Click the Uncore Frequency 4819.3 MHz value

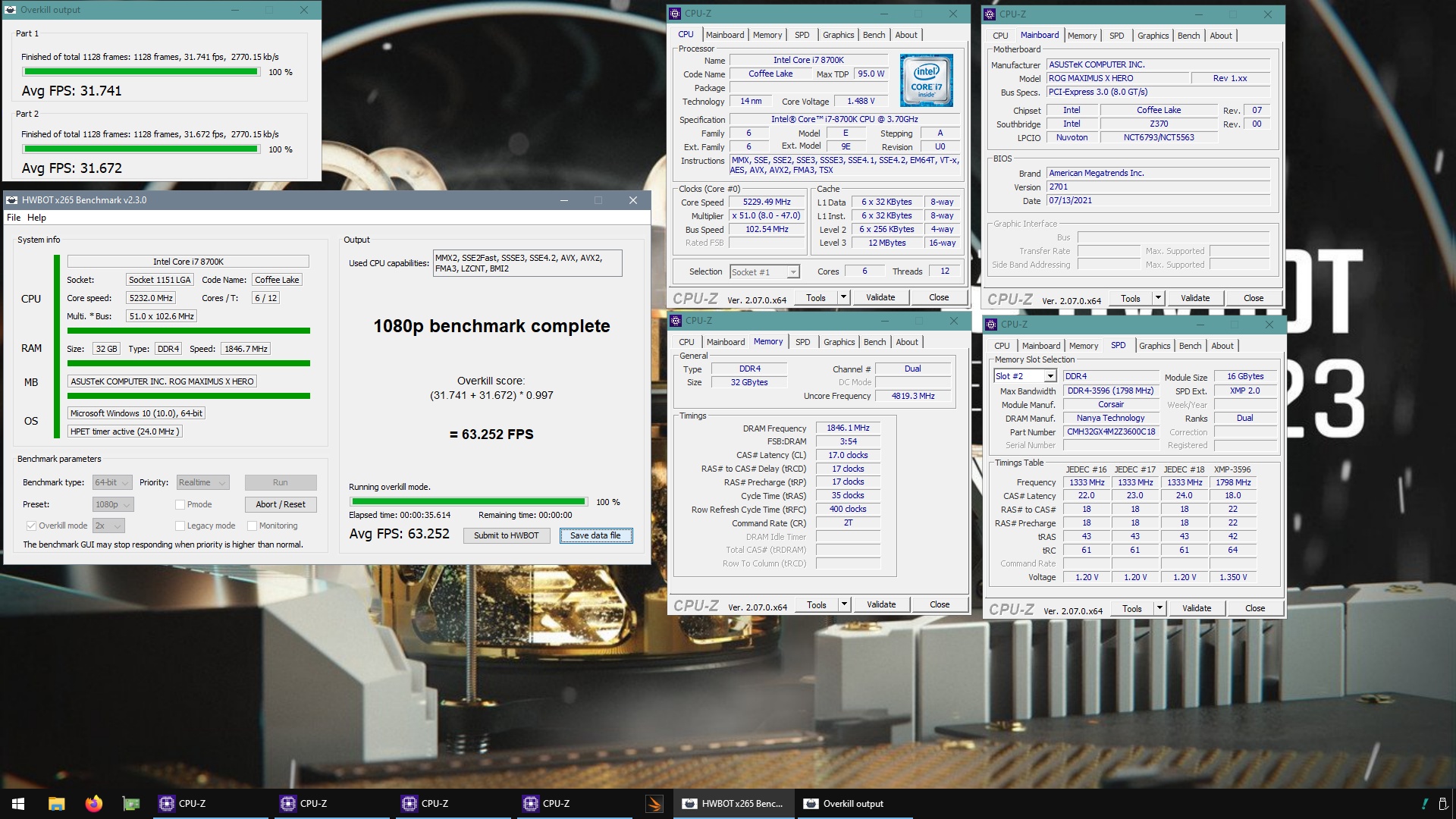coord(912,396)
